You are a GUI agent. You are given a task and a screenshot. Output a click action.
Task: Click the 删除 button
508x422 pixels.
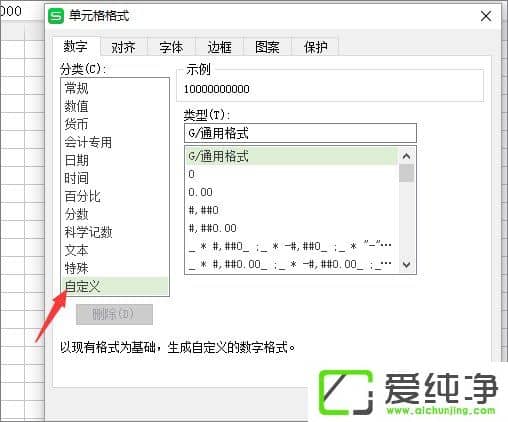[114, 314]
